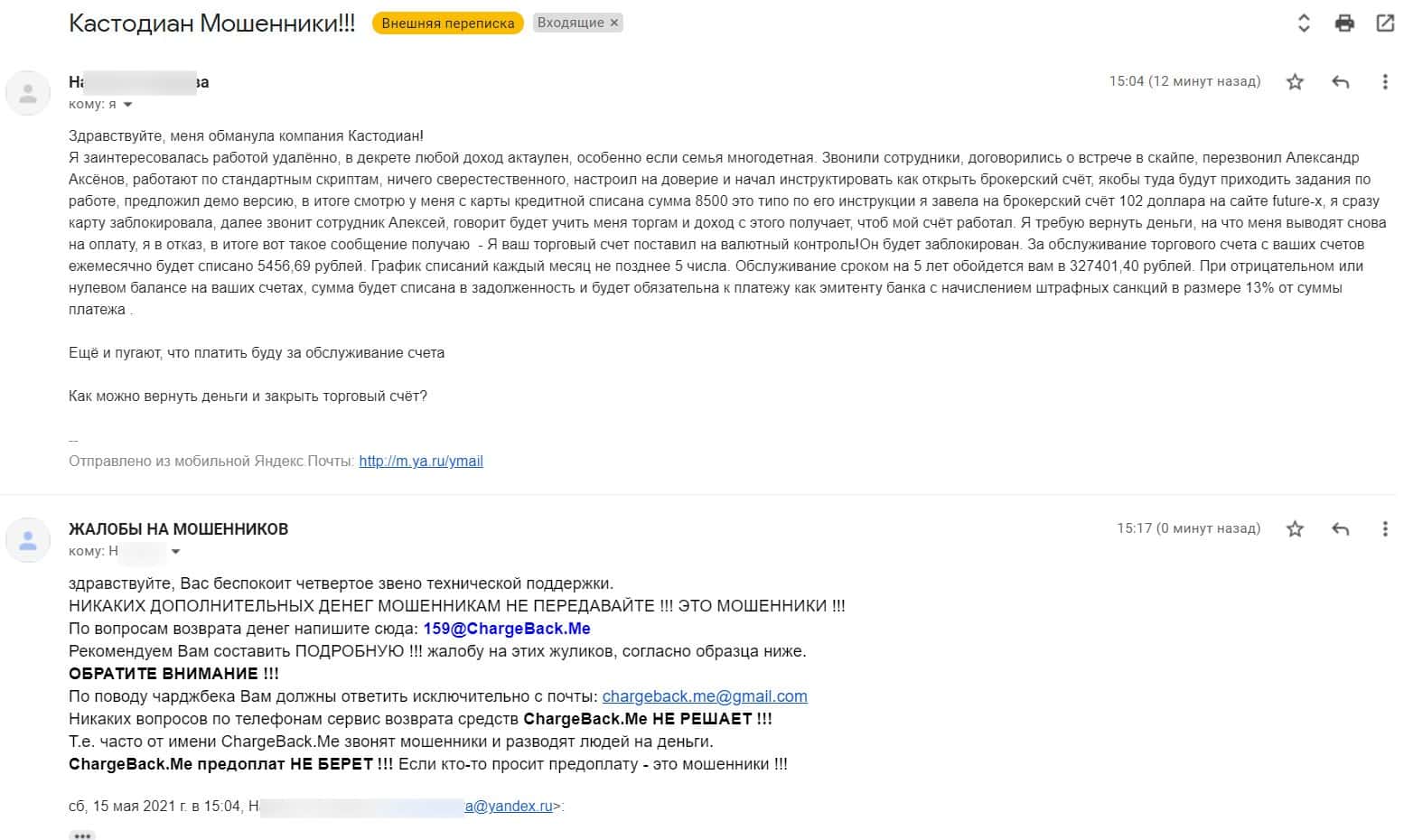This screenshot has height=840, width=1413.
Task: Expand recipient details under the first sender
Action: 127,105
